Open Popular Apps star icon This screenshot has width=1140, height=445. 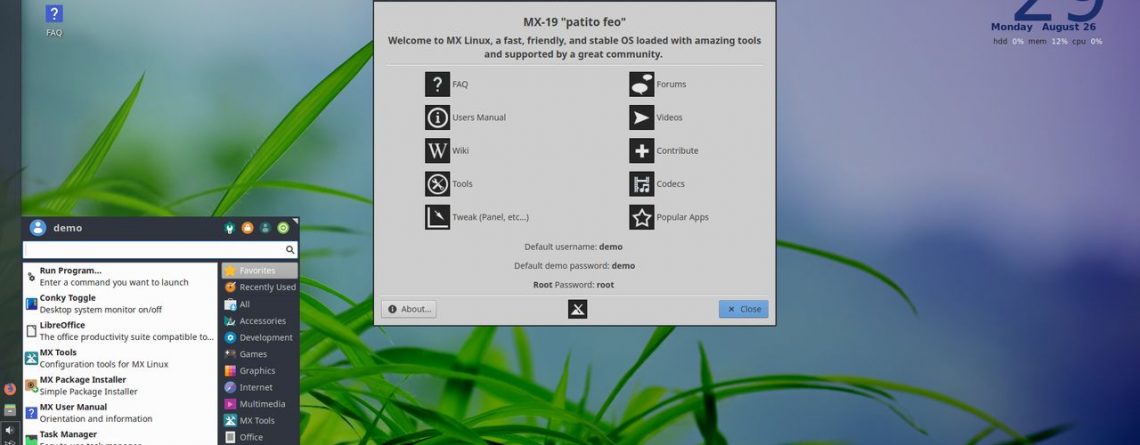coord(641,217)
